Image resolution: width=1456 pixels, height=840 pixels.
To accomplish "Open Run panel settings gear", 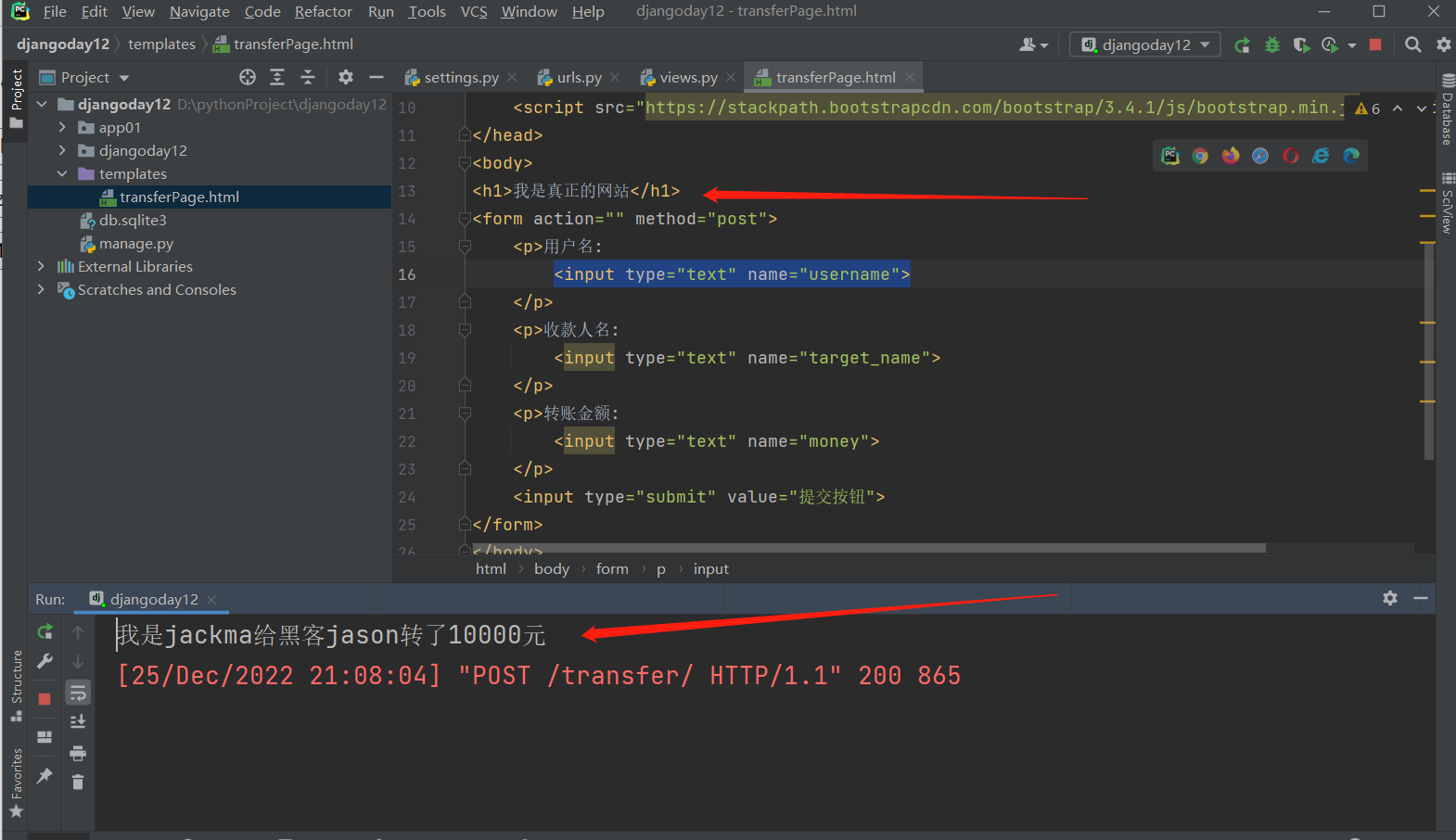I will [x=1390, y=599].
